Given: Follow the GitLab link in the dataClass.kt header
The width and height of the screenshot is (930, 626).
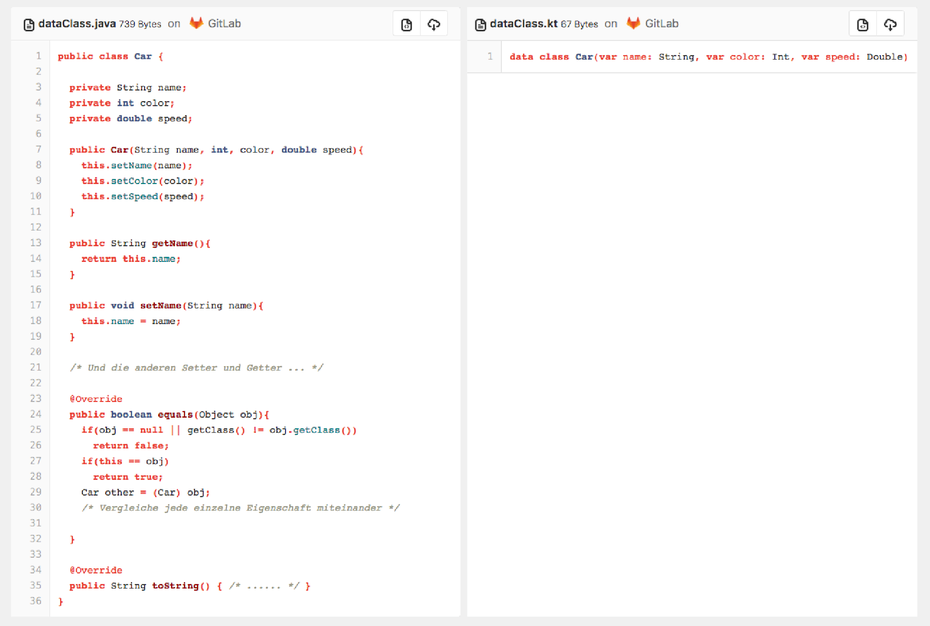Looking at the screenshot, I should [662, 24].
